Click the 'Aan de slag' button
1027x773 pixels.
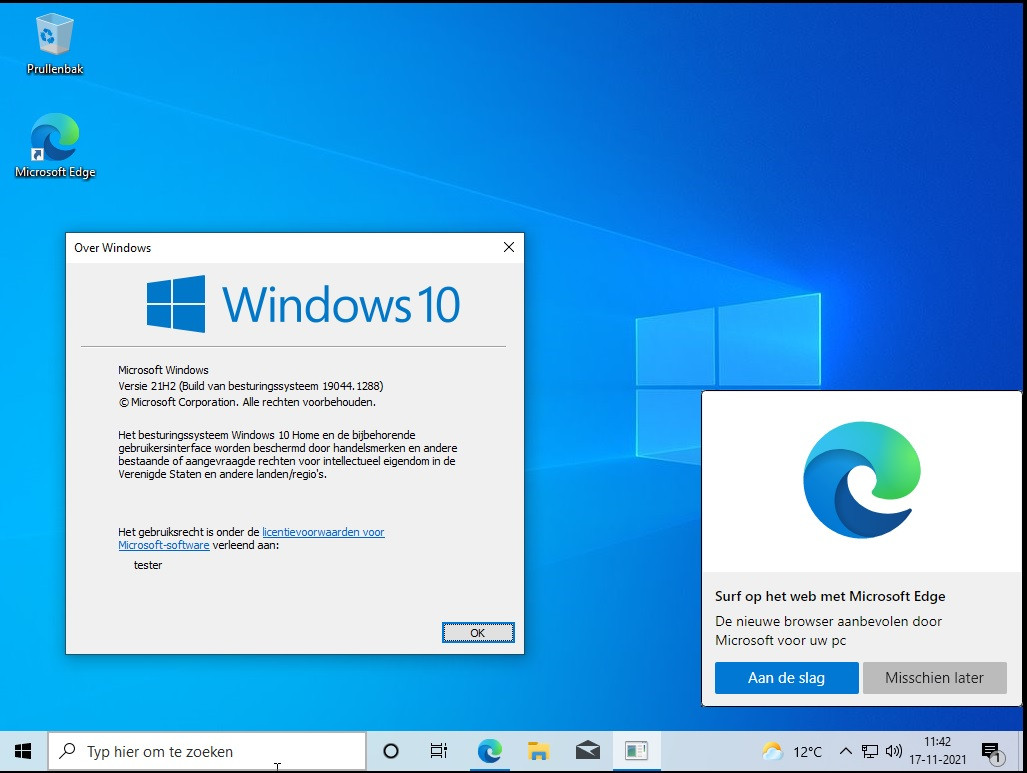787,678
